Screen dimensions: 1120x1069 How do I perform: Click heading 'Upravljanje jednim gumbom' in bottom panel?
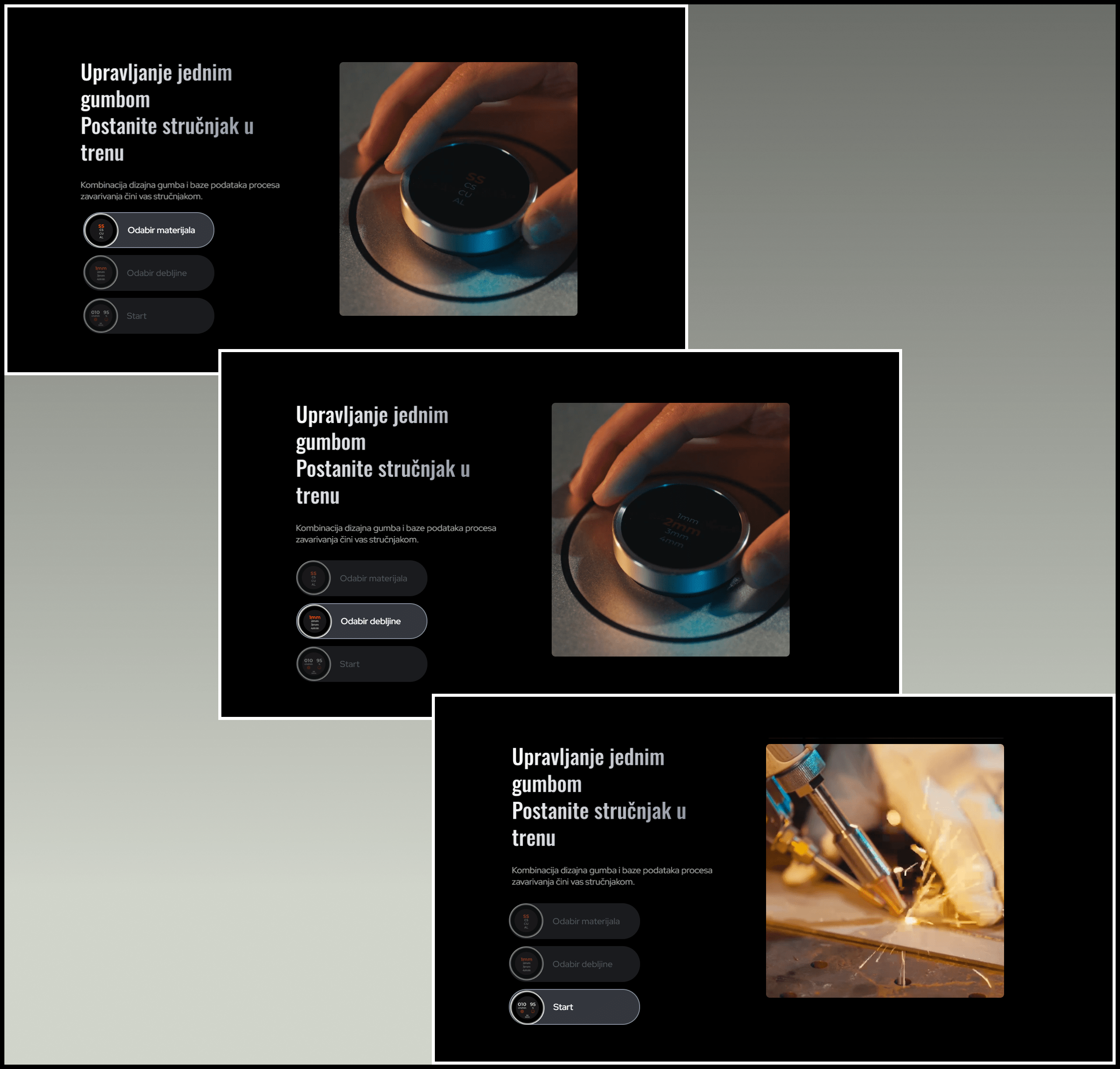click(588, 770)
